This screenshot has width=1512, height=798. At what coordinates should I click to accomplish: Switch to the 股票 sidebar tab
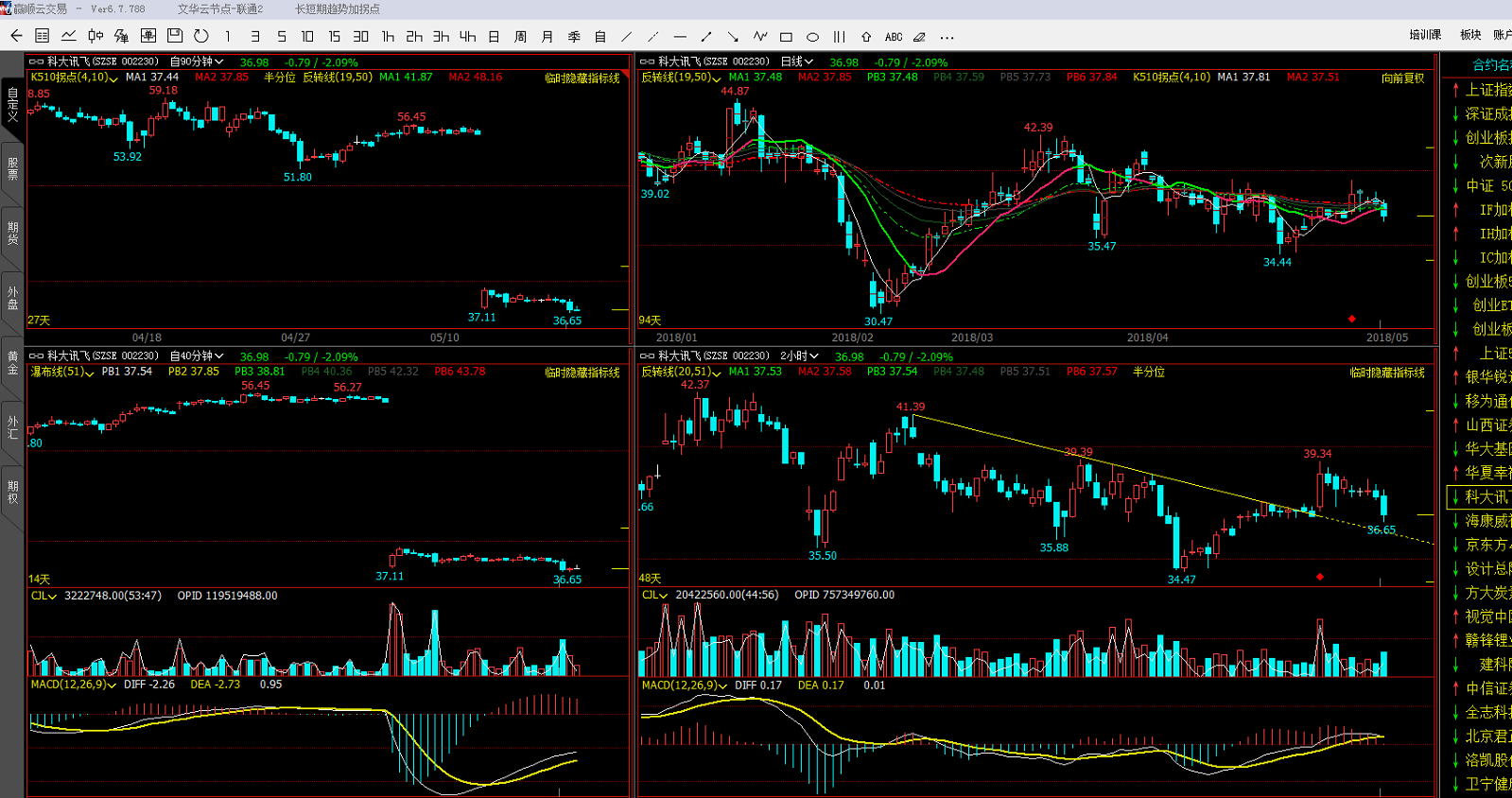12,169
